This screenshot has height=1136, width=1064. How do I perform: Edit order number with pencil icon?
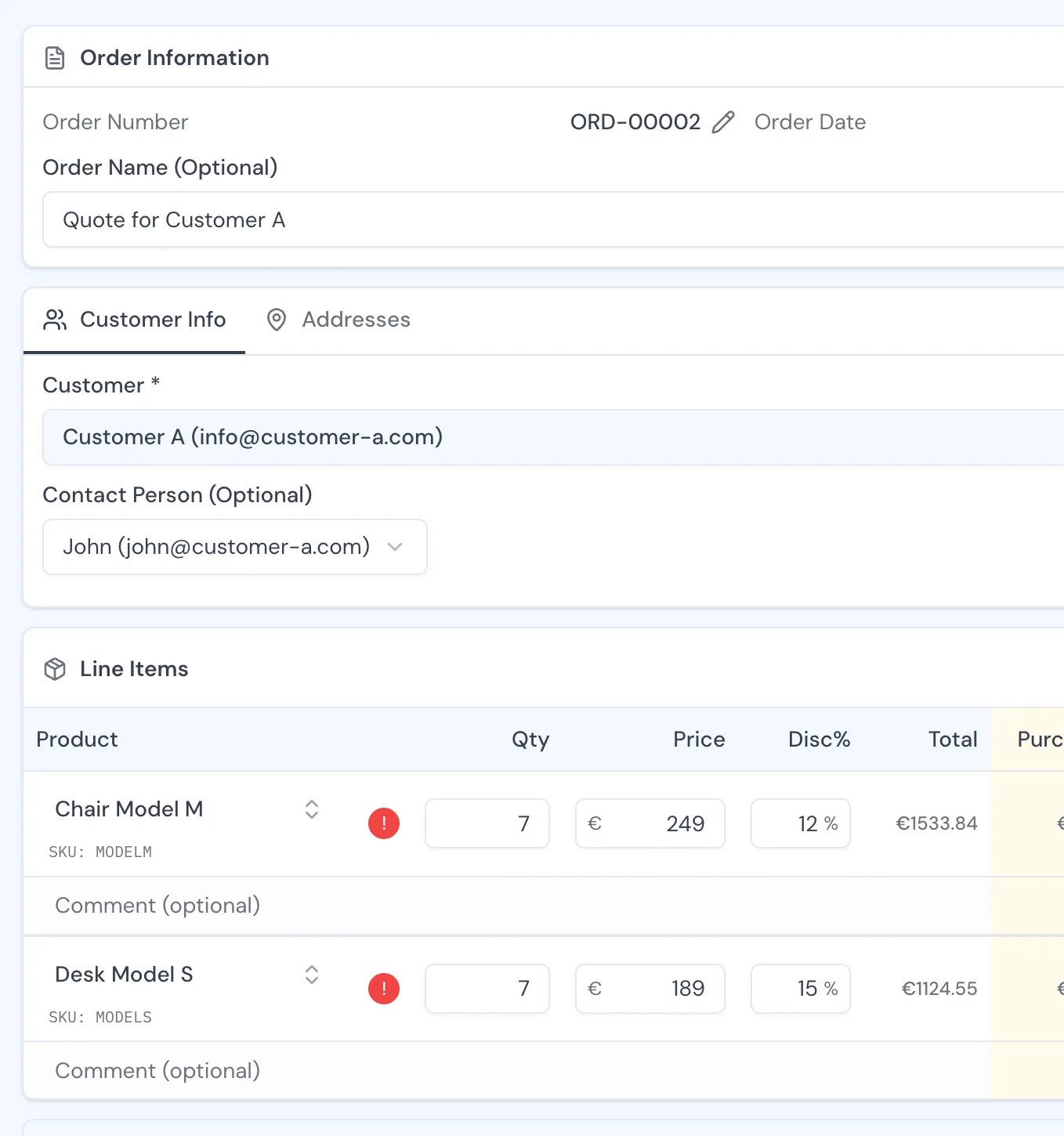tap(723, 122)
